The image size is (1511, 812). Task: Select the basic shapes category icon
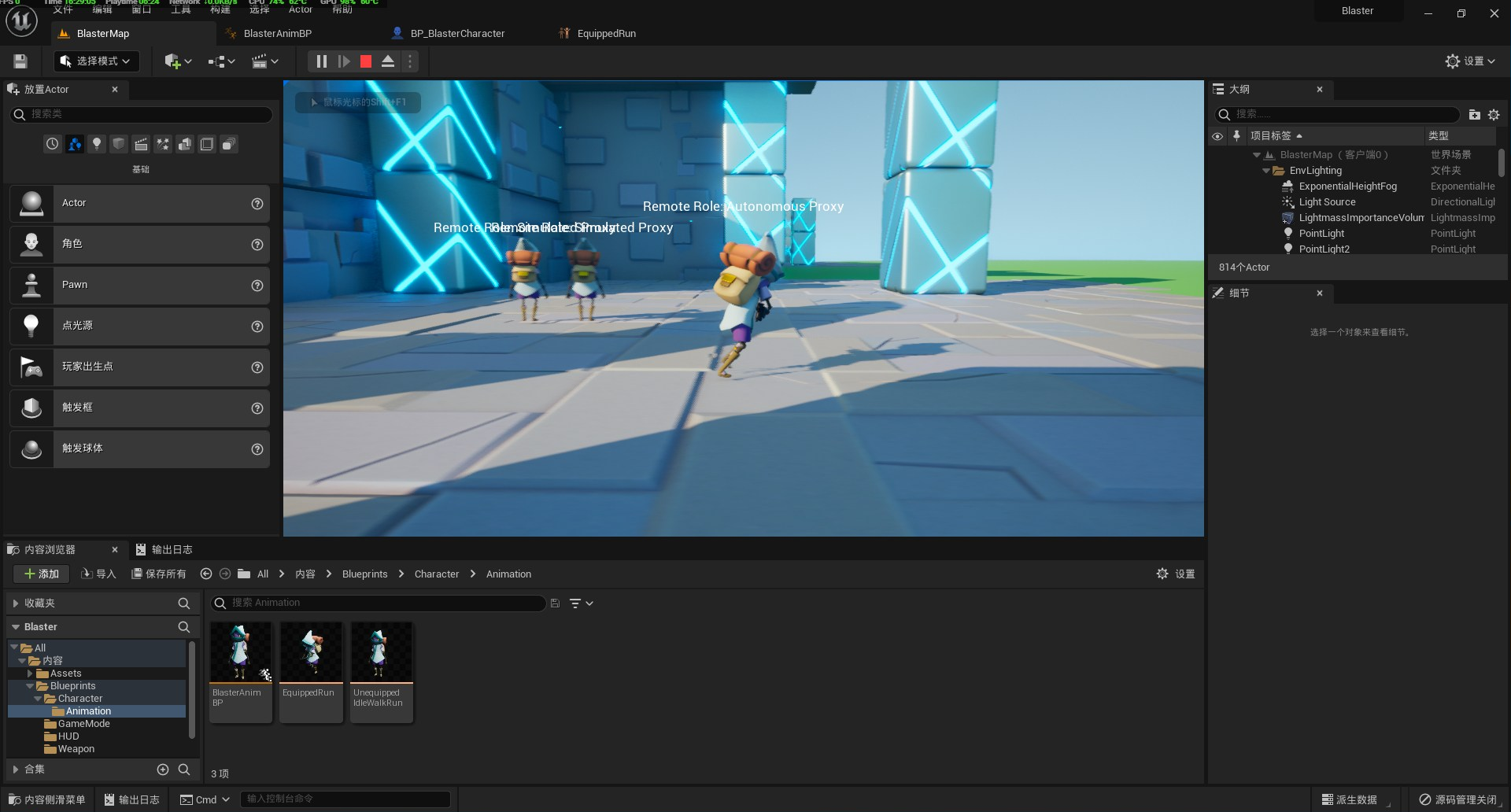(75, 144)
